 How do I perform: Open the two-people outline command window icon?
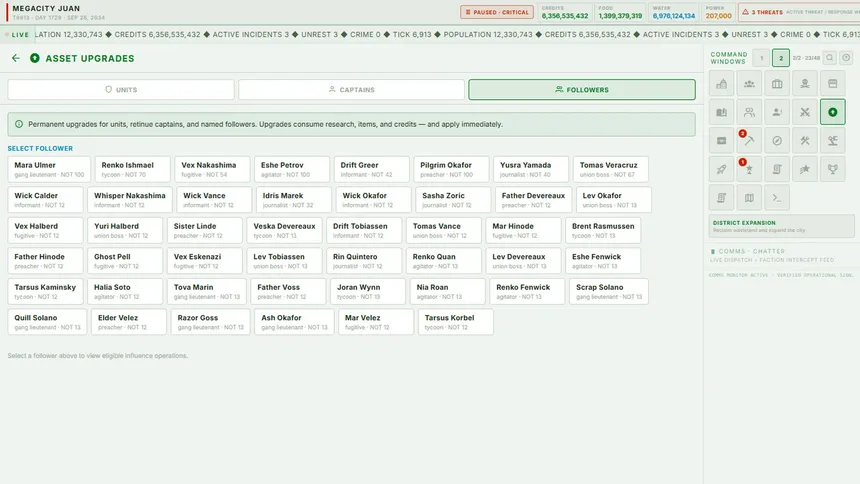pyautogui.click(x=749, y=112)
